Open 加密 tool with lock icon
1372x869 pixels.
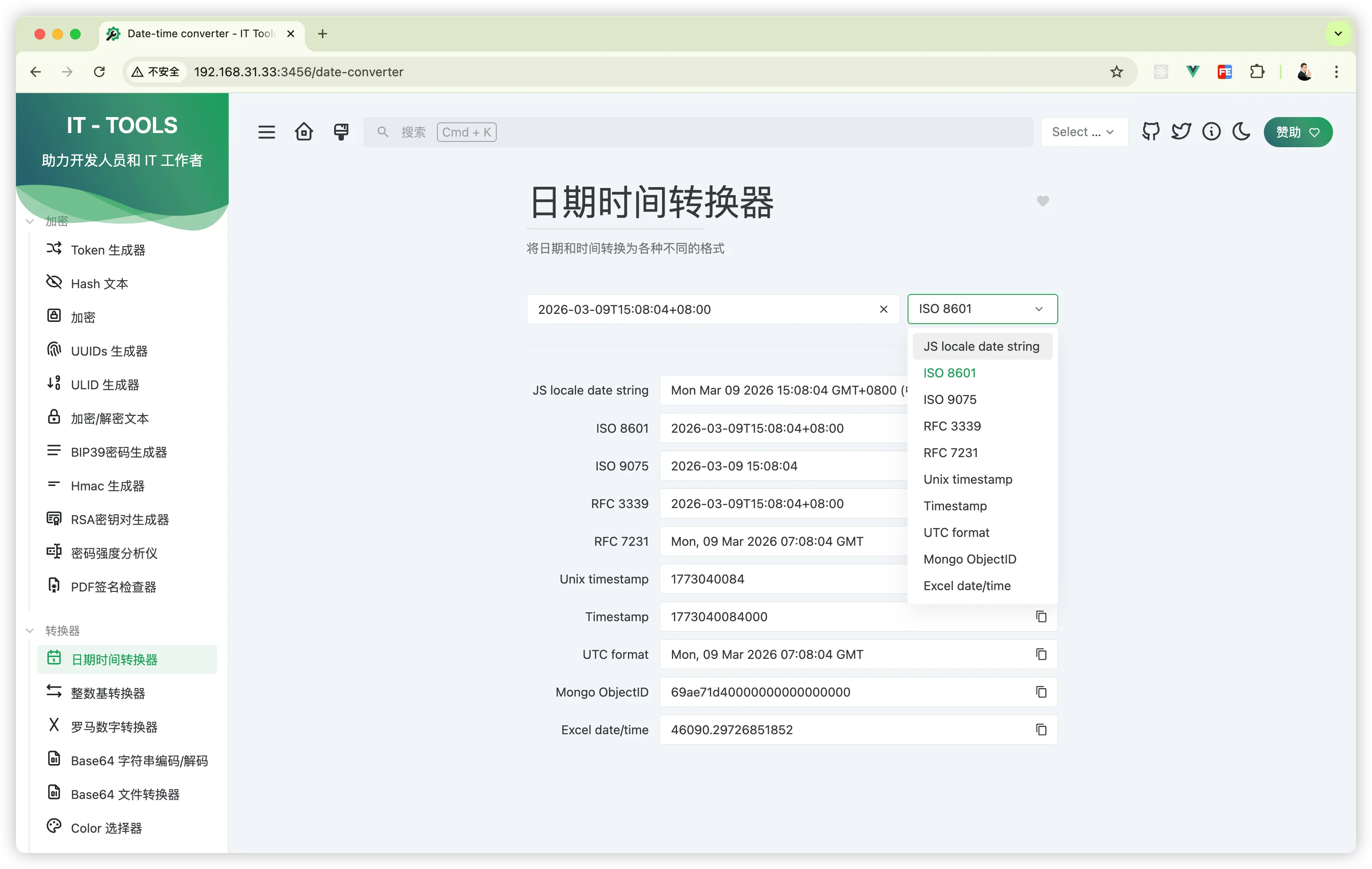coord(127,317)
